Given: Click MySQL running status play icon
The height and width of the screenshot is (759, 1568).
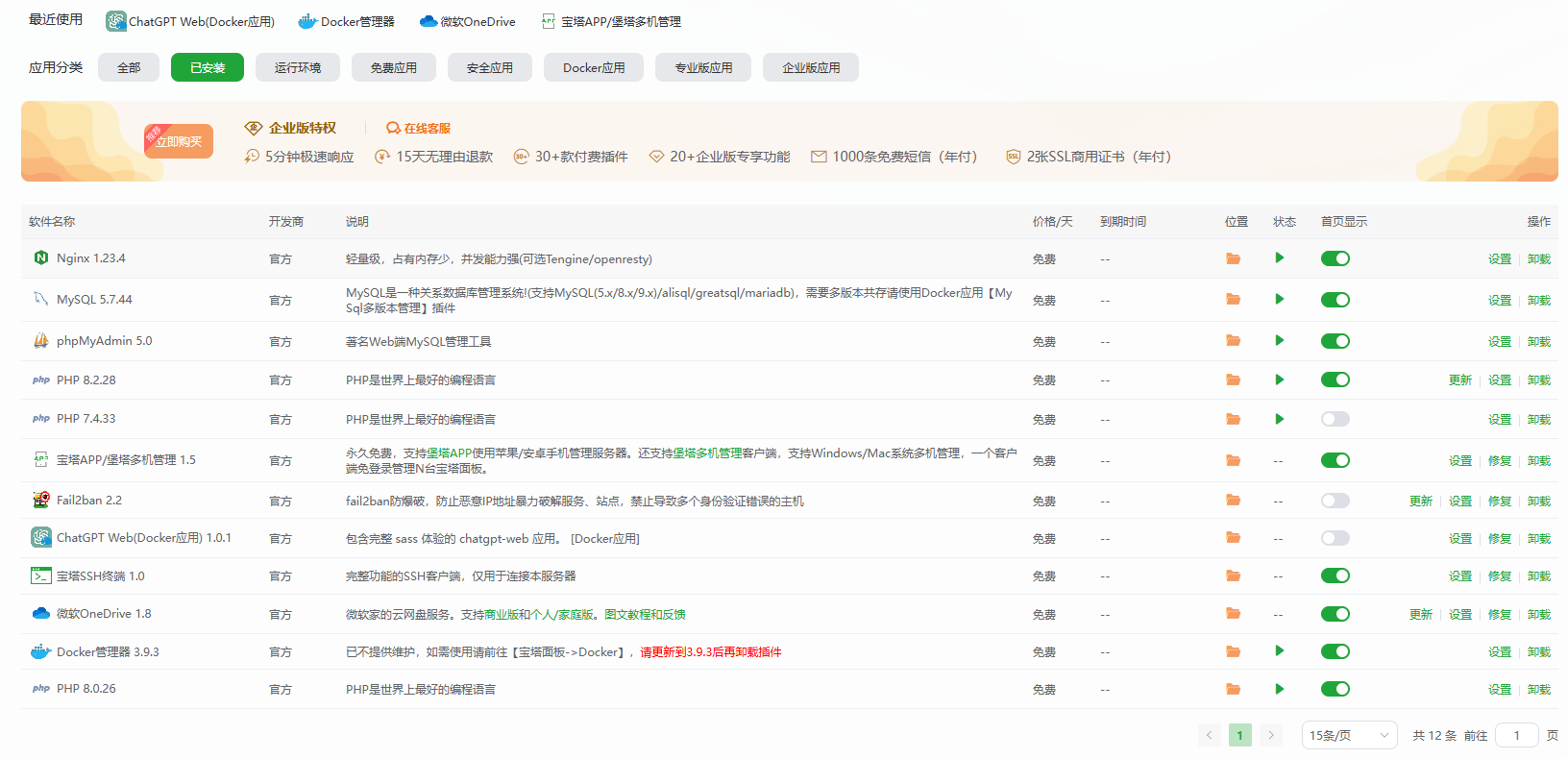Looking at the screenshot, I should (1279, 299).
